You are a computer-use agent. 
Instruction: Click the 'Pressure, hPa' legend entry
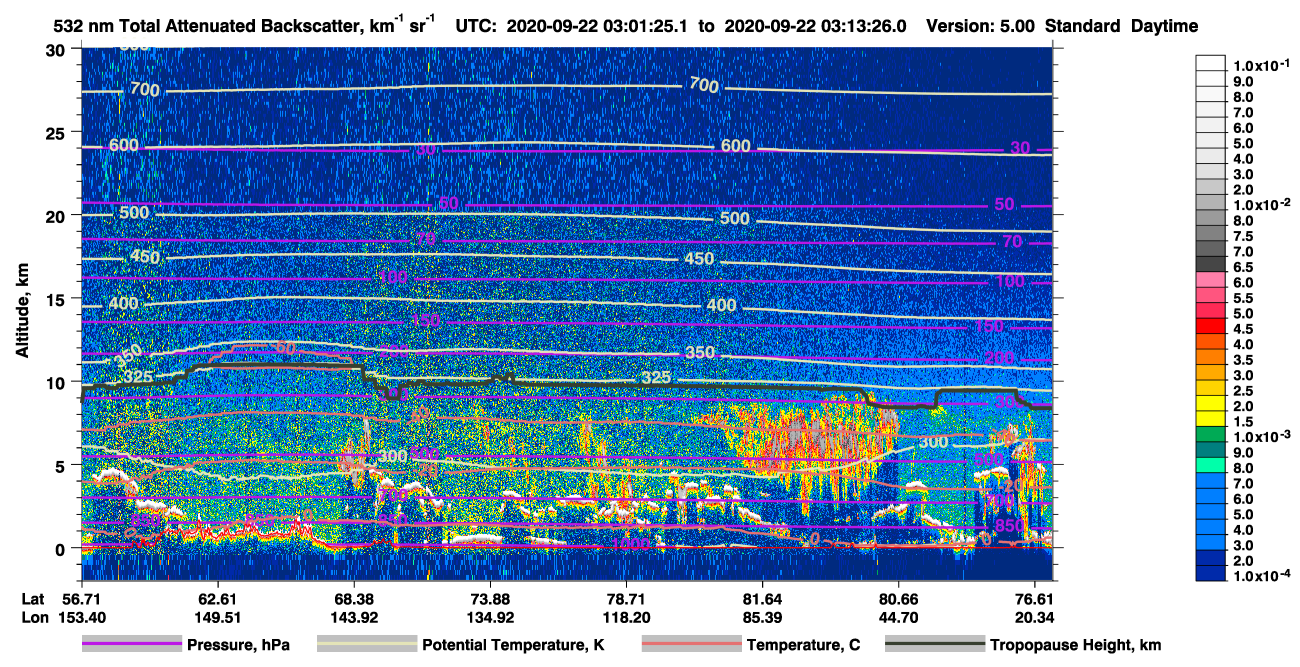[238, 645]
